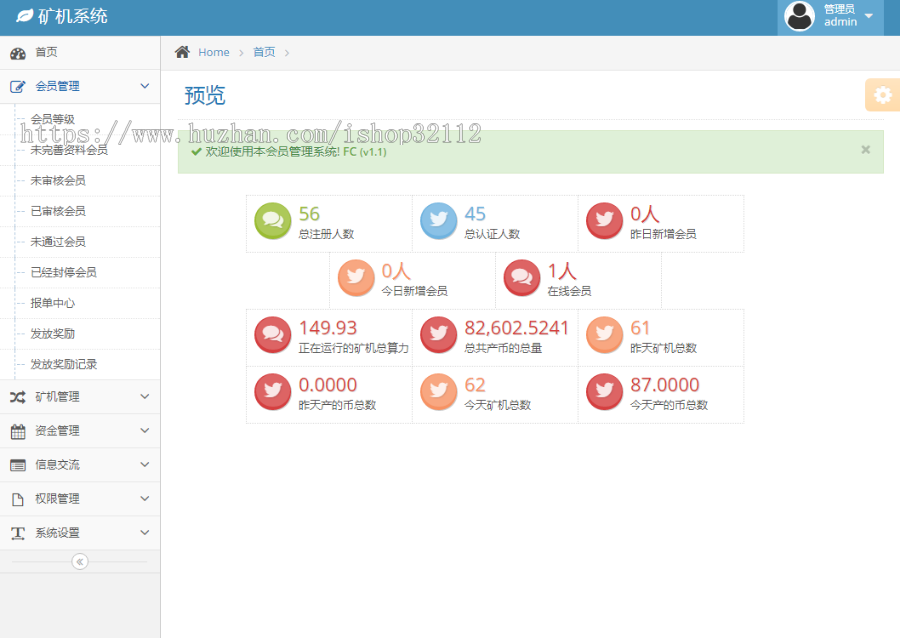Click the 149.93 hashrate value
Screen dimensions: 900x638
(328, 328)
